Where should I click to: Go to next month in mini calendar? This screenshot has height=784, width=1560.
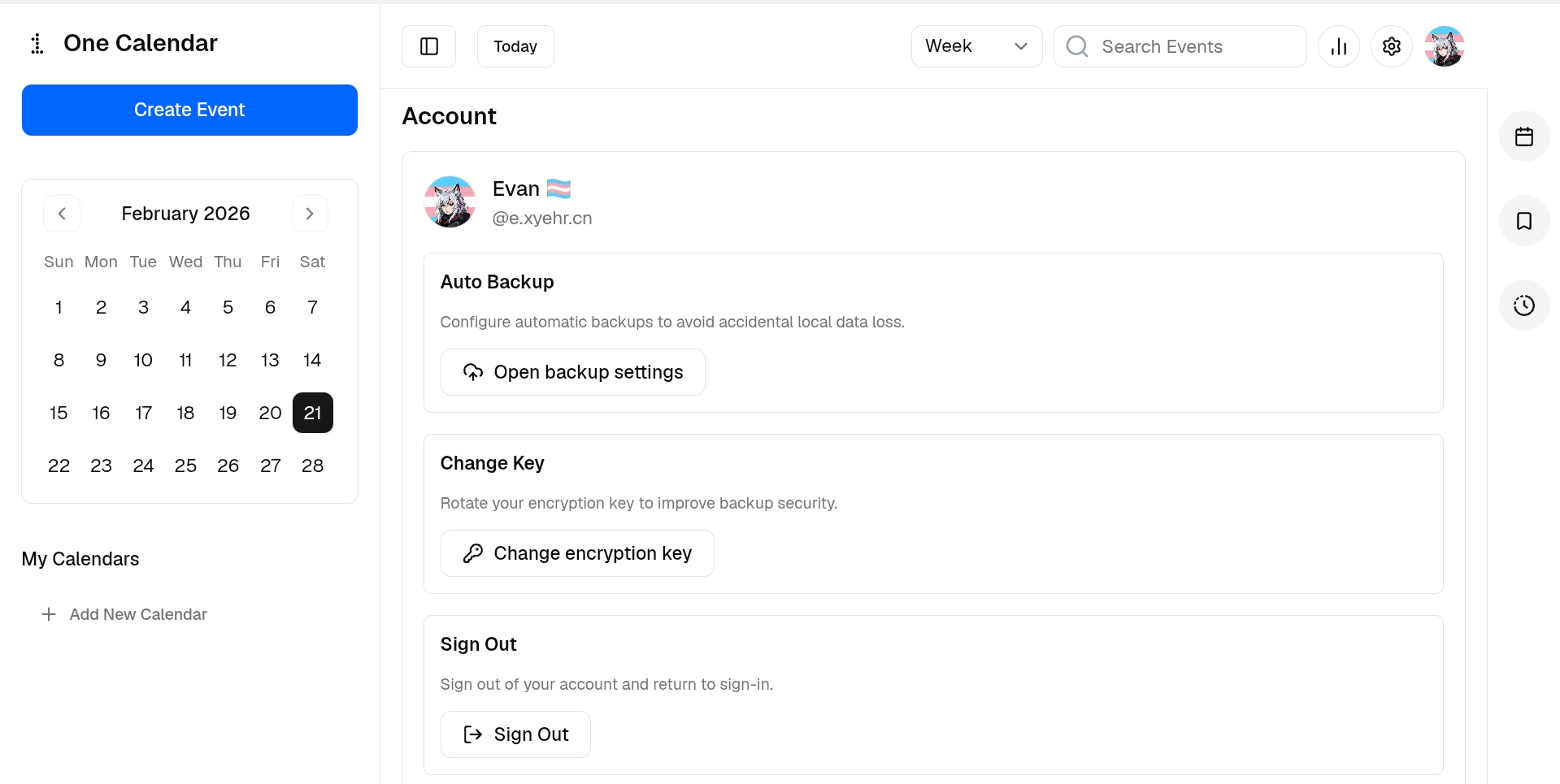pos(310,214)
